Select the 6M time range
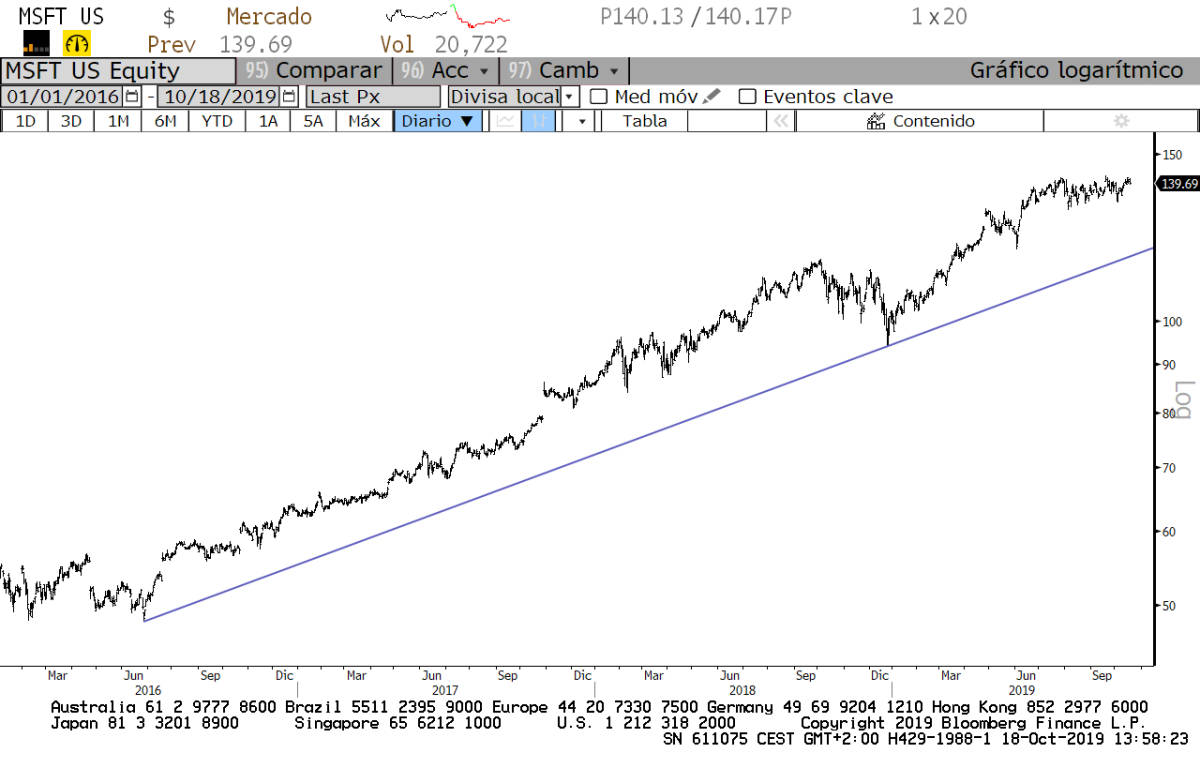Viewport: 1200px width, 768px height. coord(165,121)
